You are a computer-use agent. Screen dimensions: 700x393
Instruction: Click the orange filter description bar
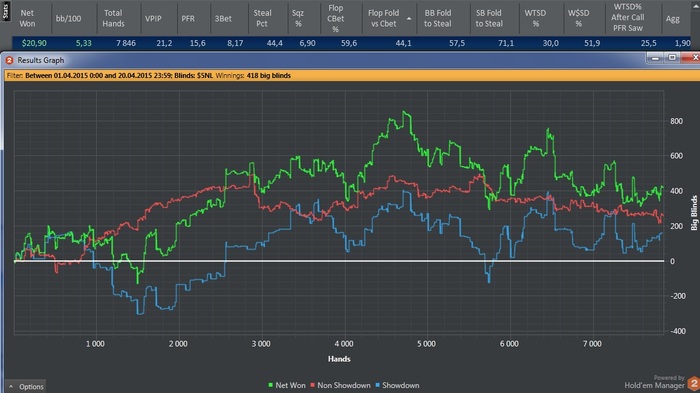pos(352,75)
